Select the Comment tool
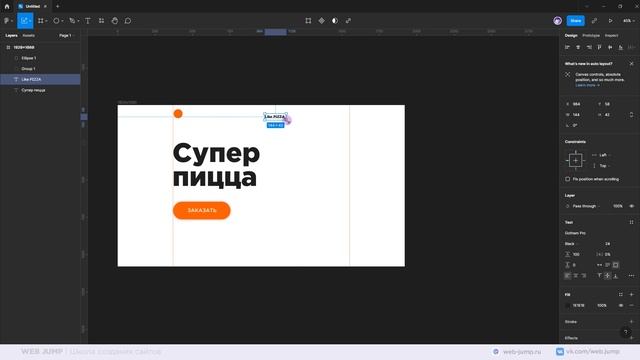The width and height of the screenshot is (640, 360). tap(128, 20)
